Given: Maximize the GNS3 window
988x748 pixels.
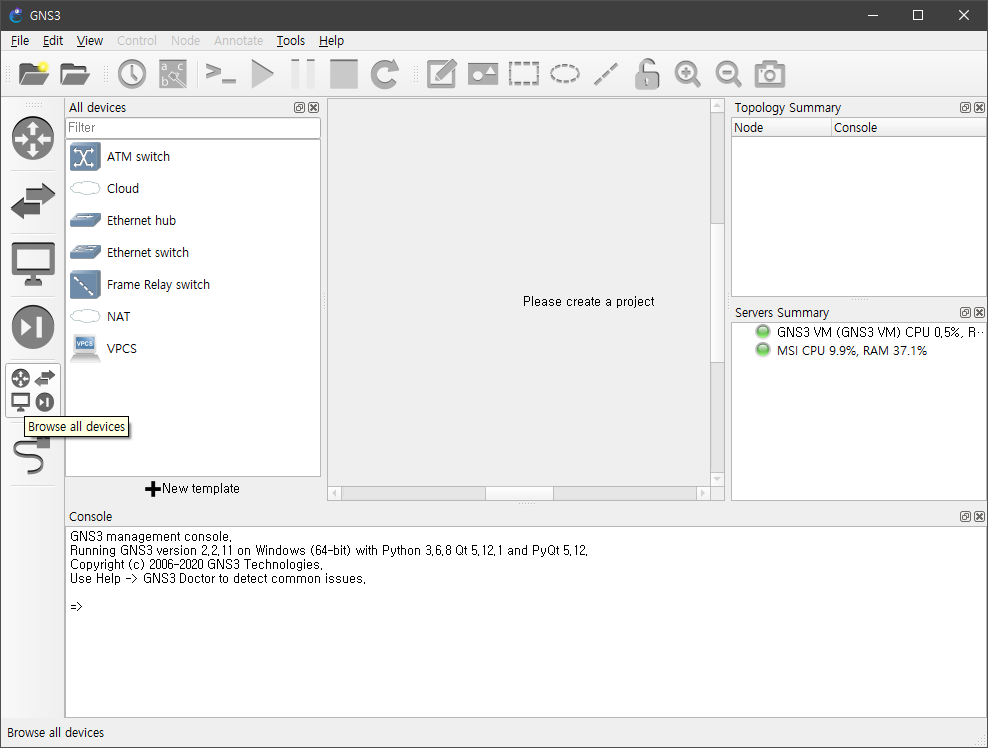Looking at the screenshot, I should (x=918, y=15).
